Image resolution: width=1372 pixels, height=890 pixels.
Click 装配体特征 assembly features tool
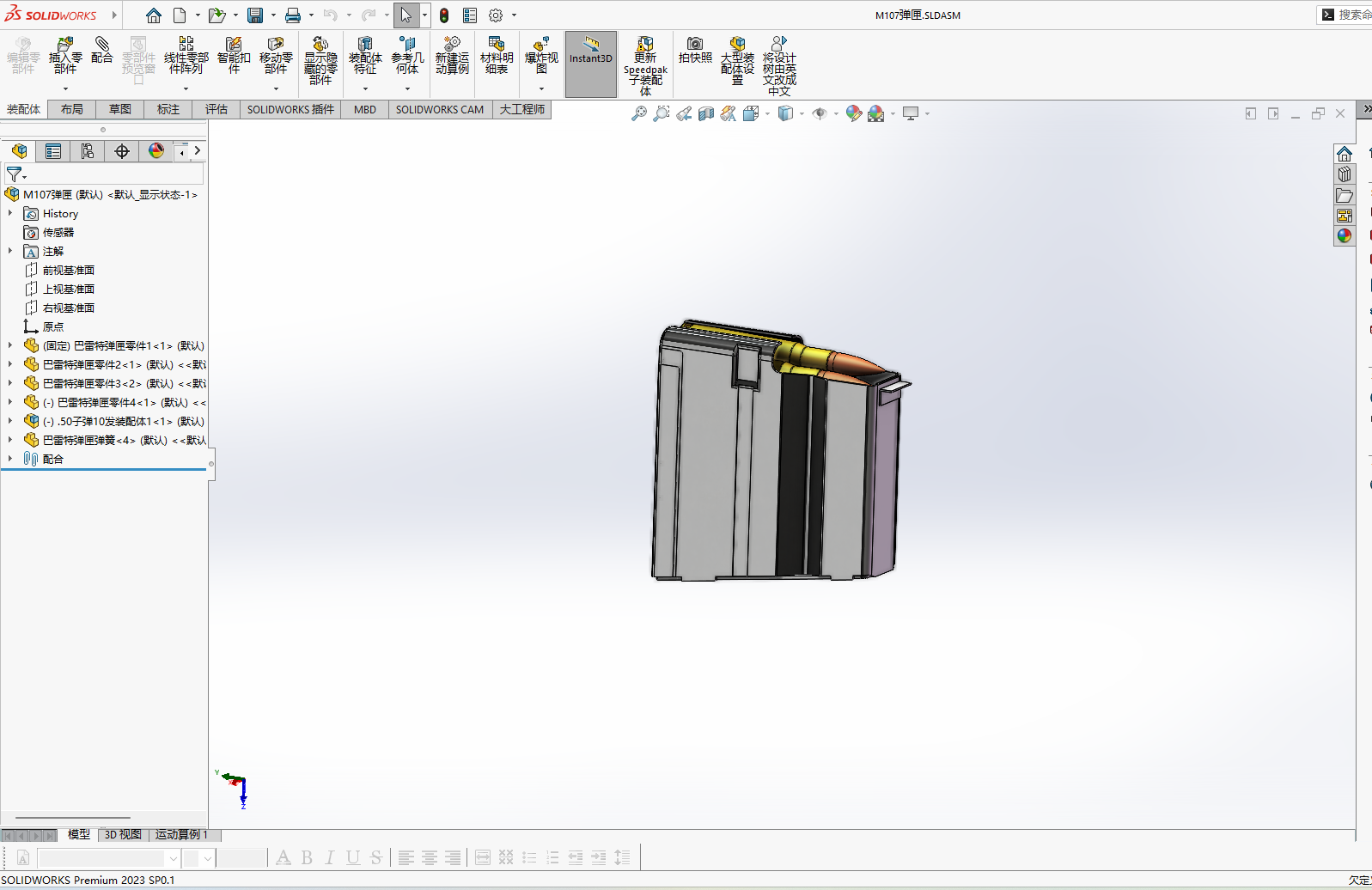click(x=365, y=56)
